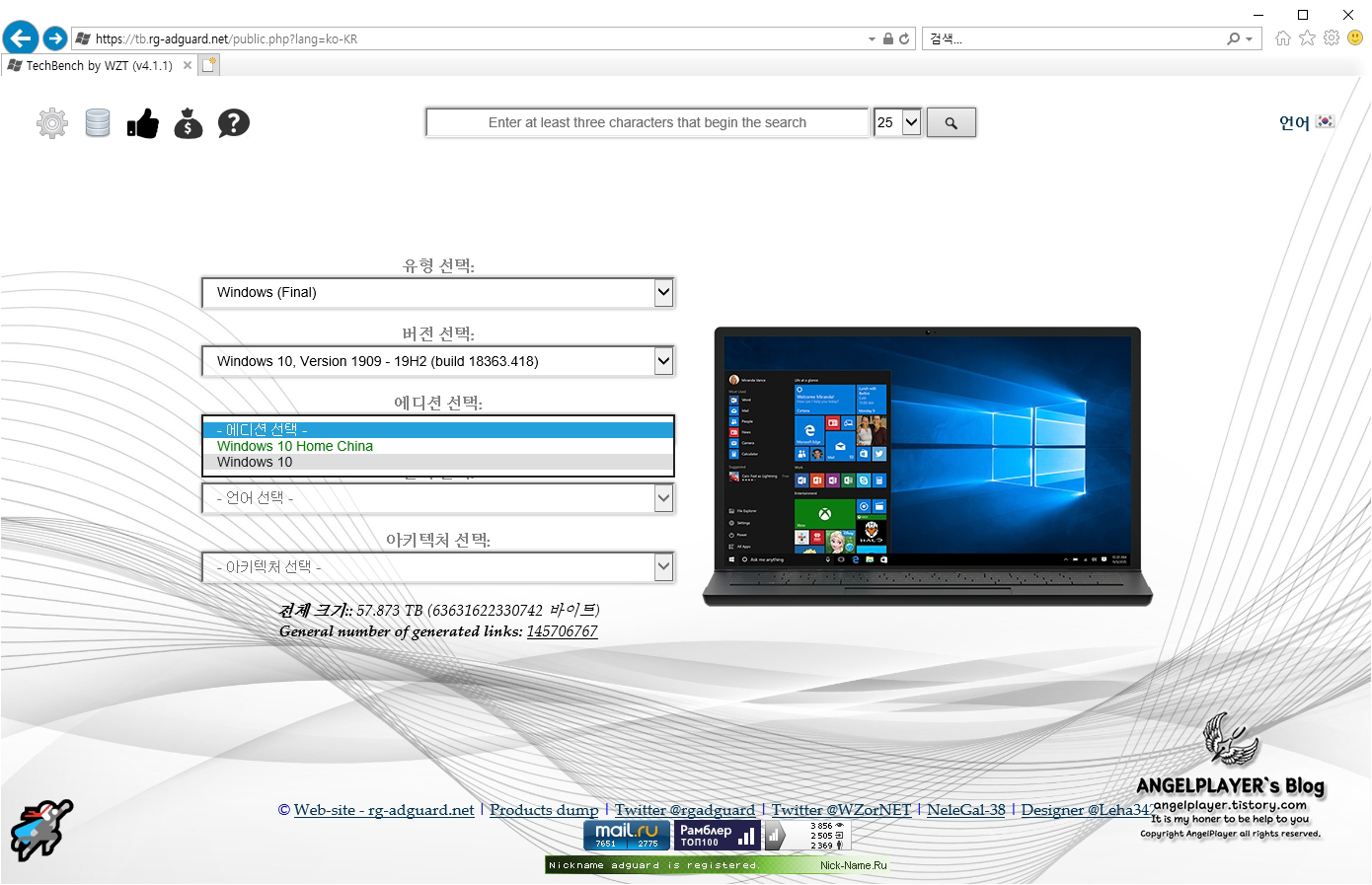The width and height of the screenshot is (1372, 885).
Task: Click the browser Forward arrow button
Action: [x=55, y=38]
